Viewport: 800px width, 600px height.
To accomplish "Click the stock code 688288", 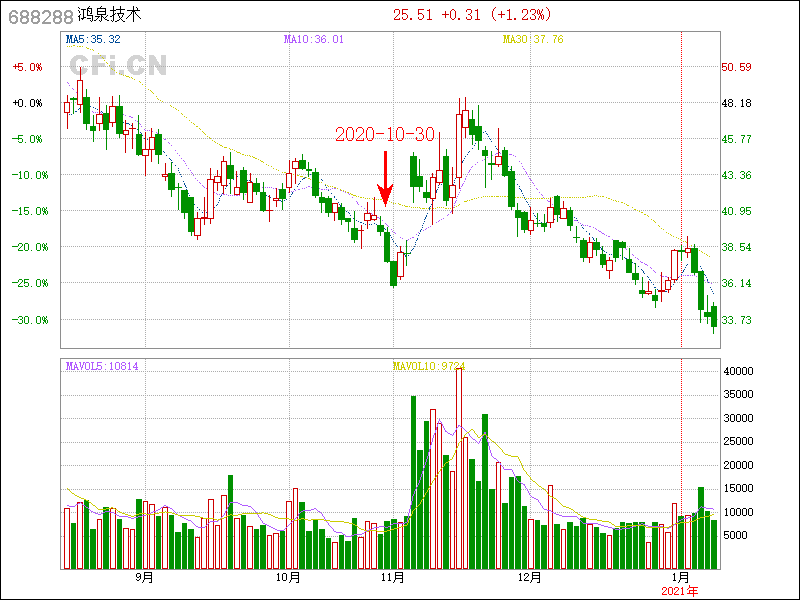I will pos(41,16).
